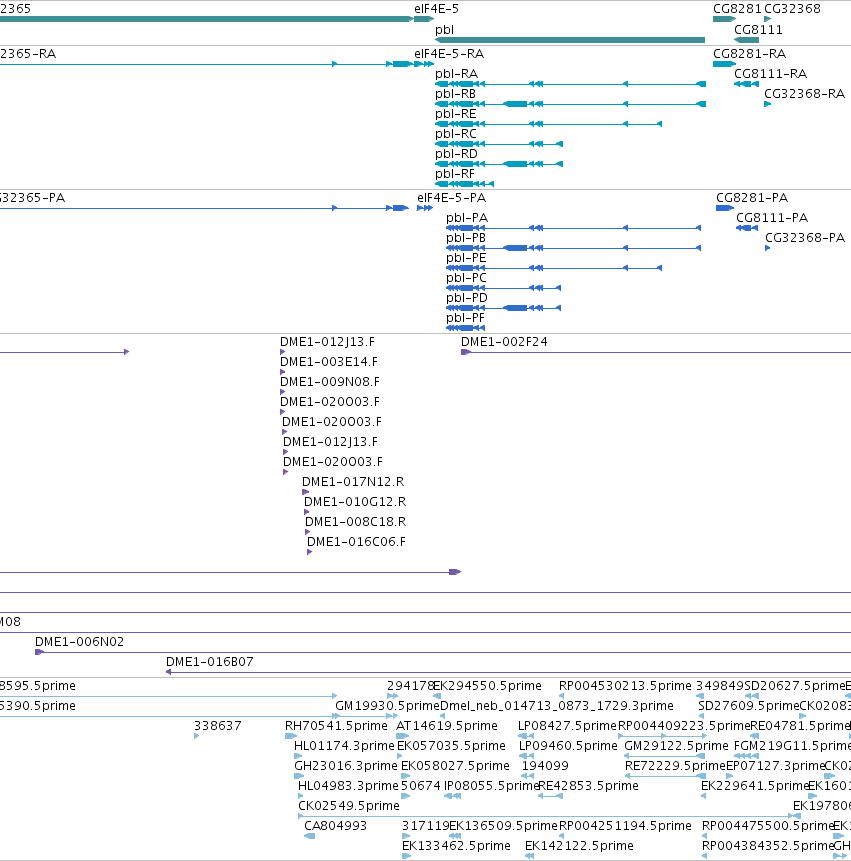Click the pbl-RE transcript label
This screenshot has width=851, height=861.
point(455,114)
